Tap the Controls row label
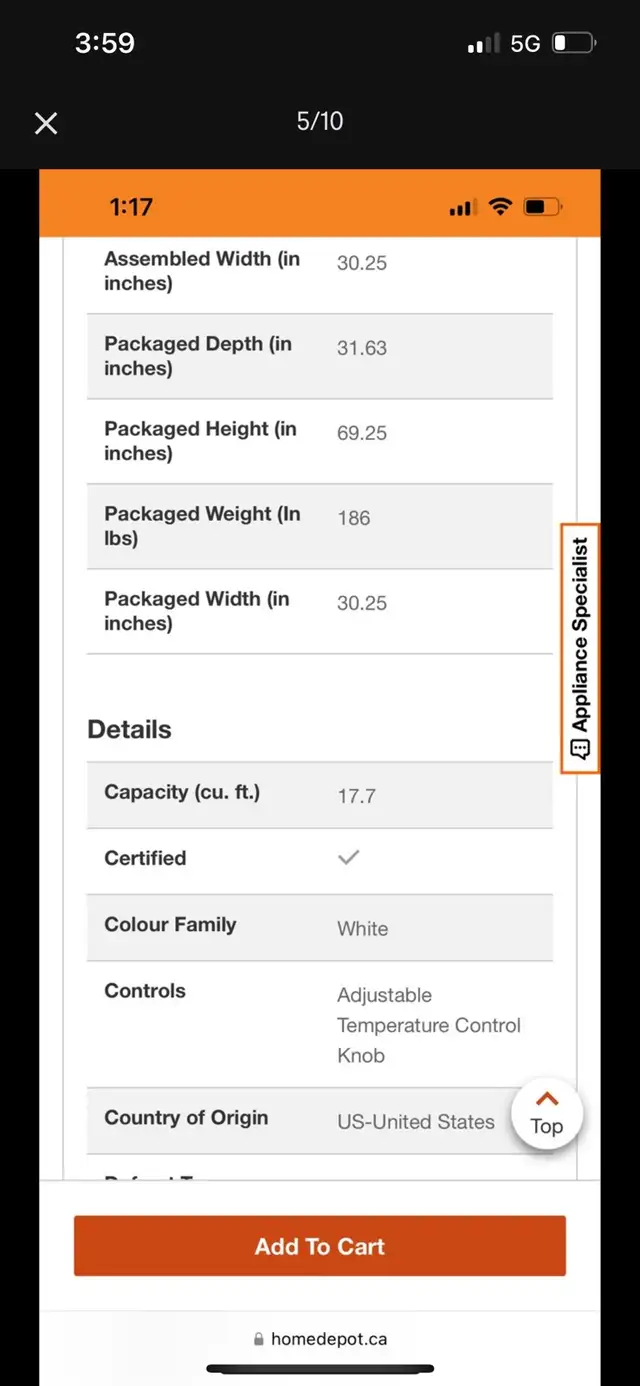640x1386 pixels. pyautogui.click(x=145, y=991)
